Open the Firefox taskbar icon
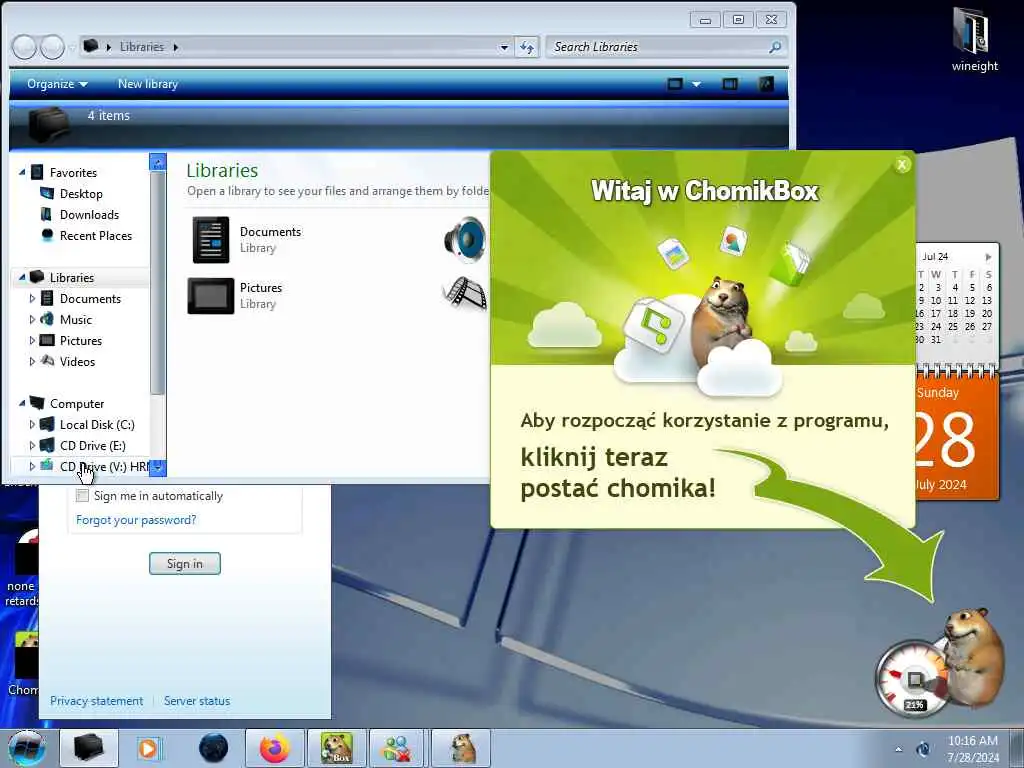The width and height of the screenshot is (1024, 768). pos(275,748)
